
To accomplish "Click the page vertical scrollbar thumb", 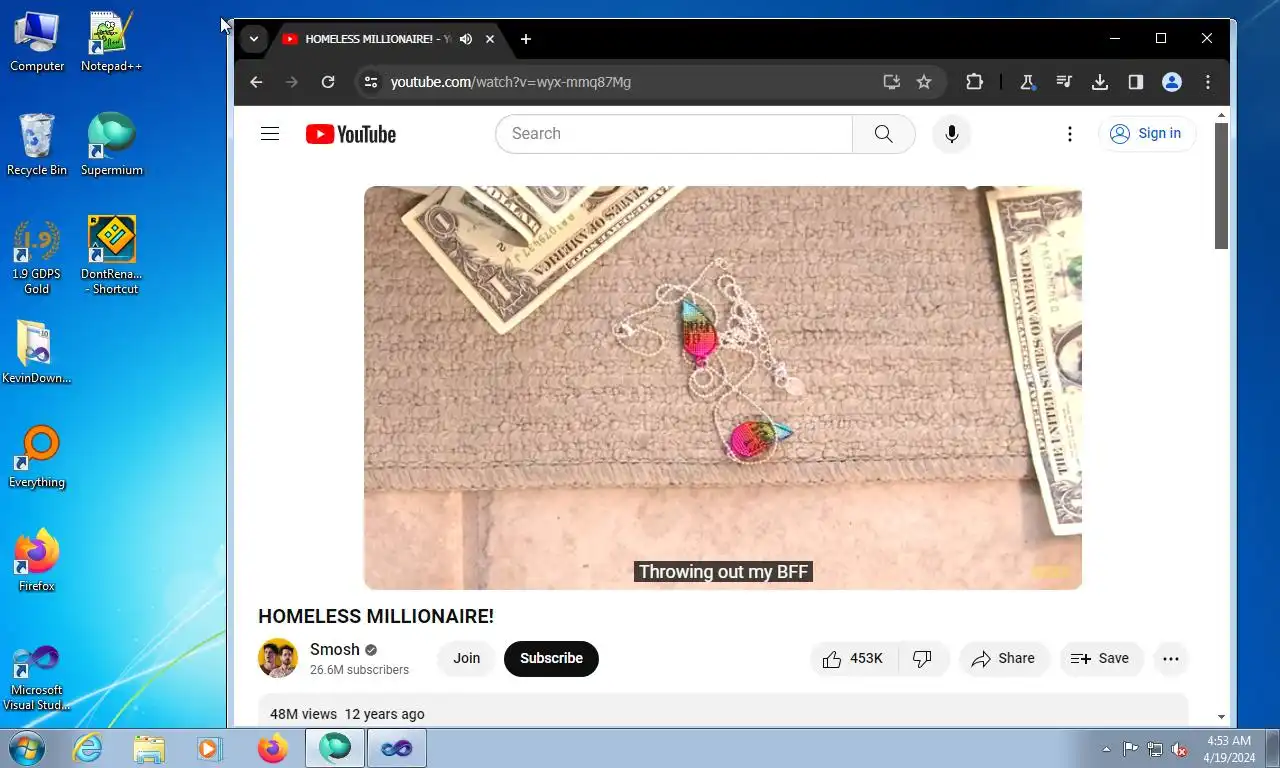I will (x=1221, y=186).
